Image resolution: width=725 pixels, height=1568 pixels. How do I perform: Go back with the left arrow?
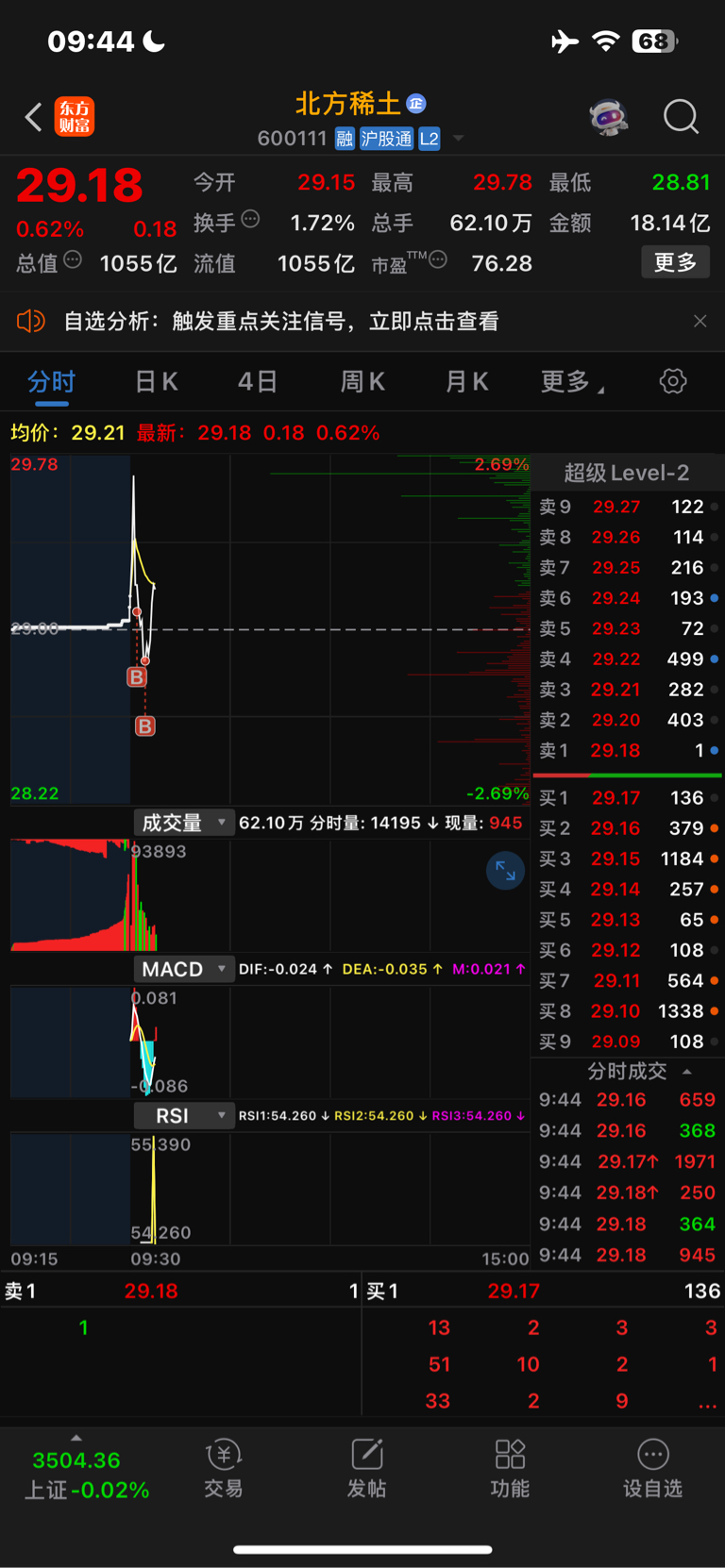pos(34,117)
